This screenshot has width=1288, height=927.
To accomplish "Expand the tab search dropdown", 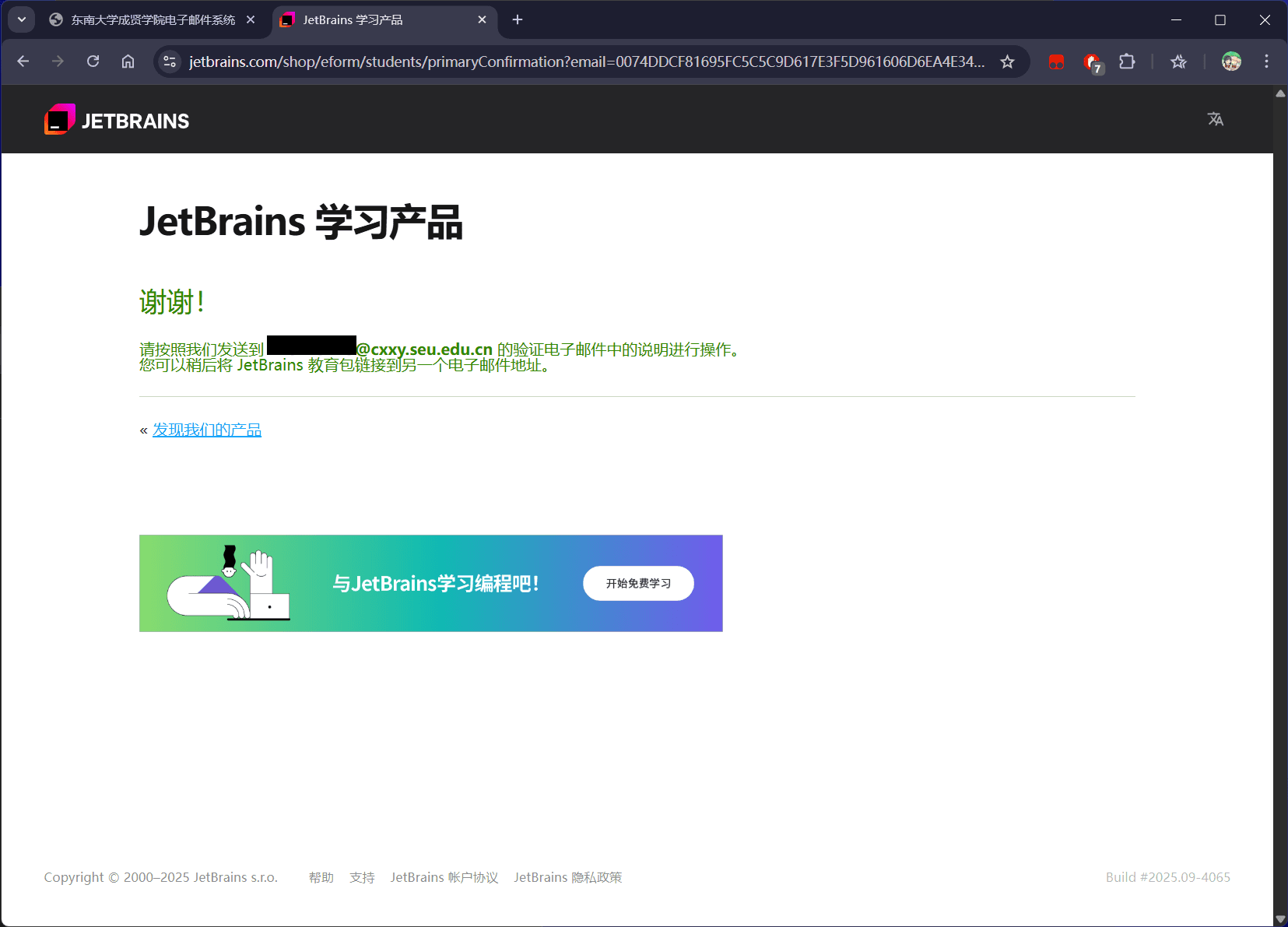I will point(21,19).
